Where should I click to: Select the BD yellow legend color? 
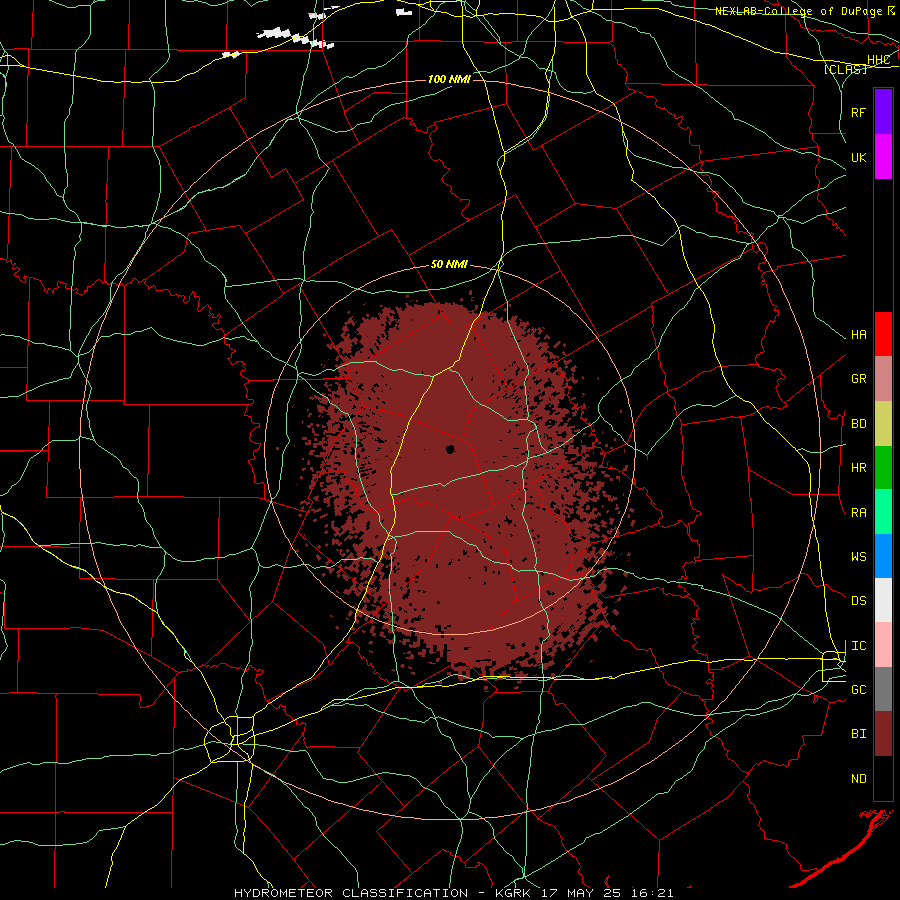click(883, 424)
